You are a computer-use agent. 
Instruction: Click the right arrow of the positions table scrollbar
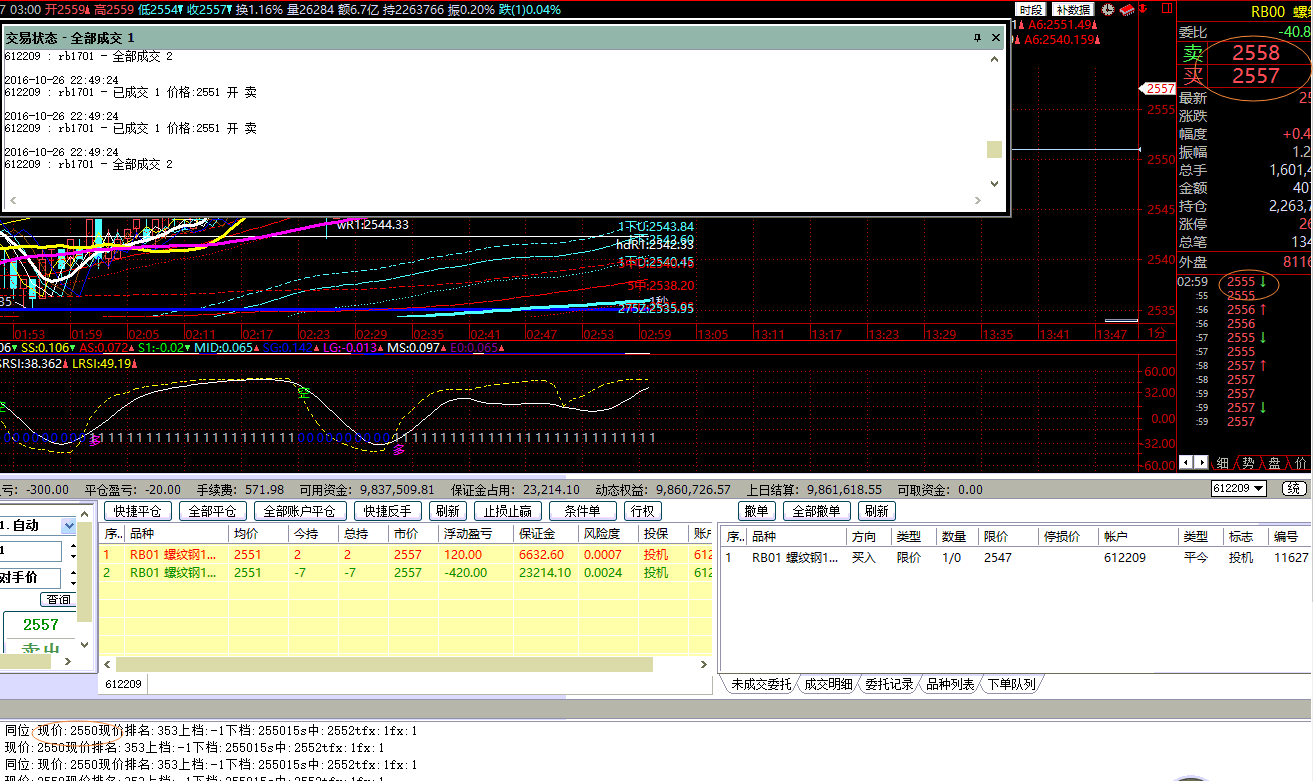coord(705,664)
